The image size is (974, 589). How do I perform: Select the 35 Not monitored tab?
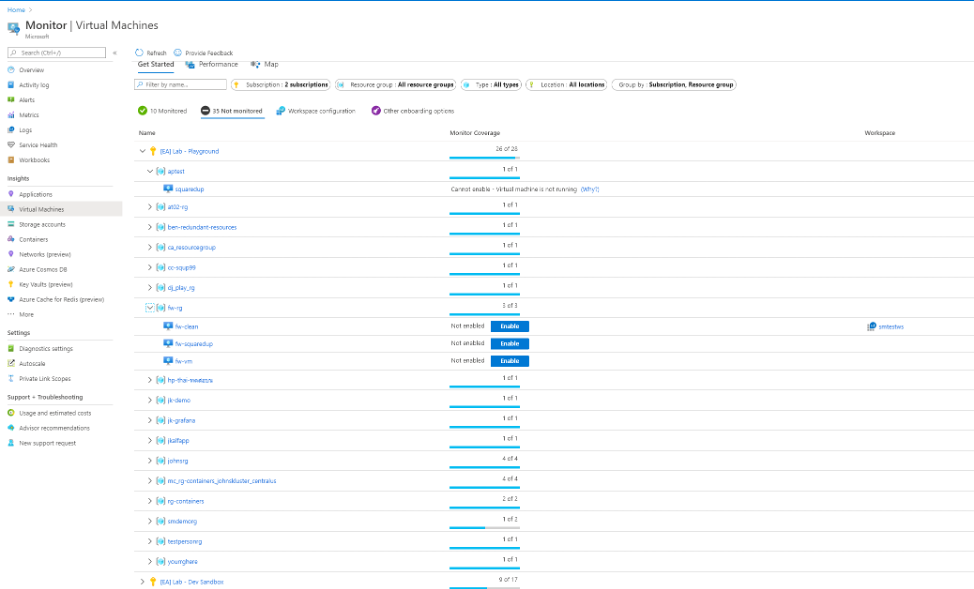tap(232, 111)
